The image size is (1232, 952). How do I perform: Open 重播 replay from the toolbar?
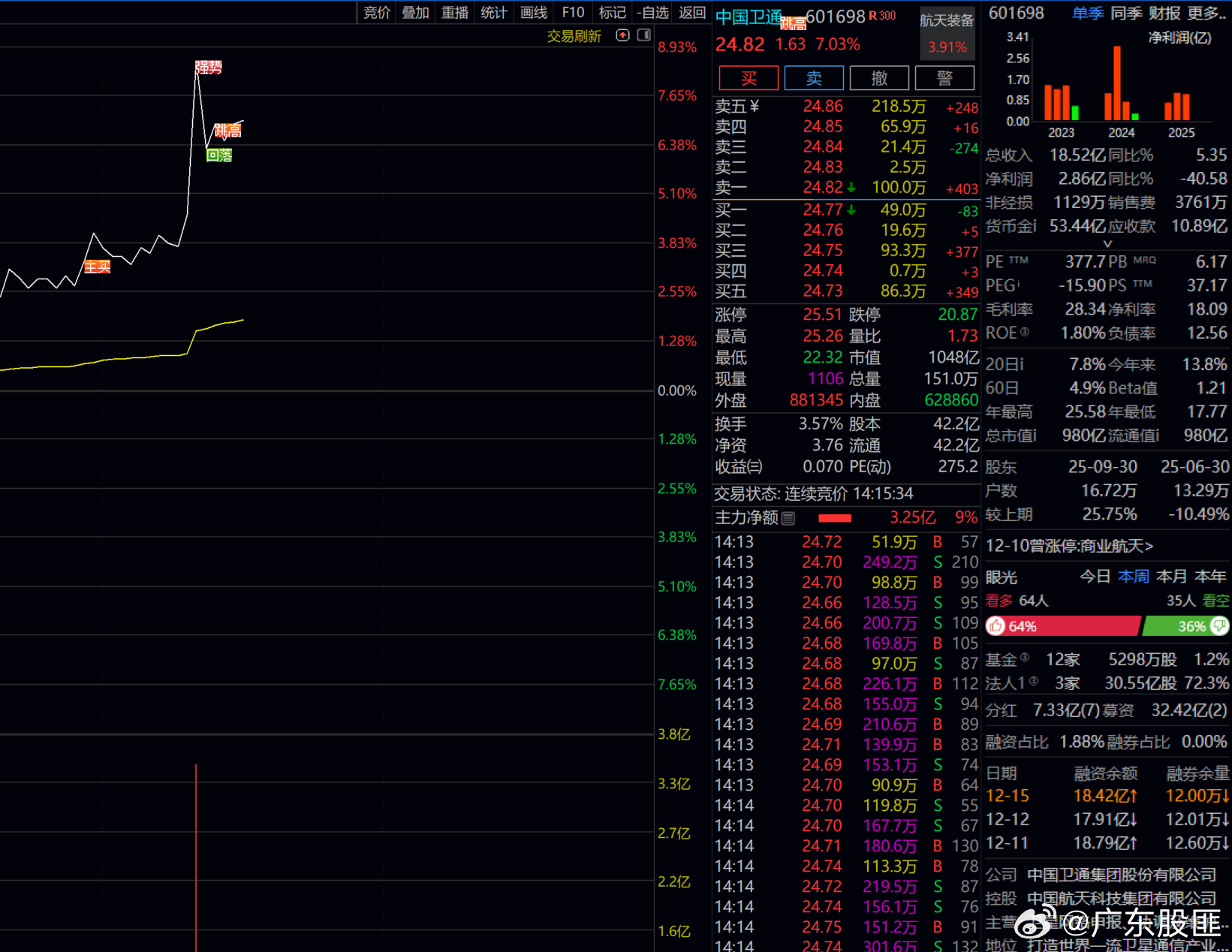pos(455,12)
